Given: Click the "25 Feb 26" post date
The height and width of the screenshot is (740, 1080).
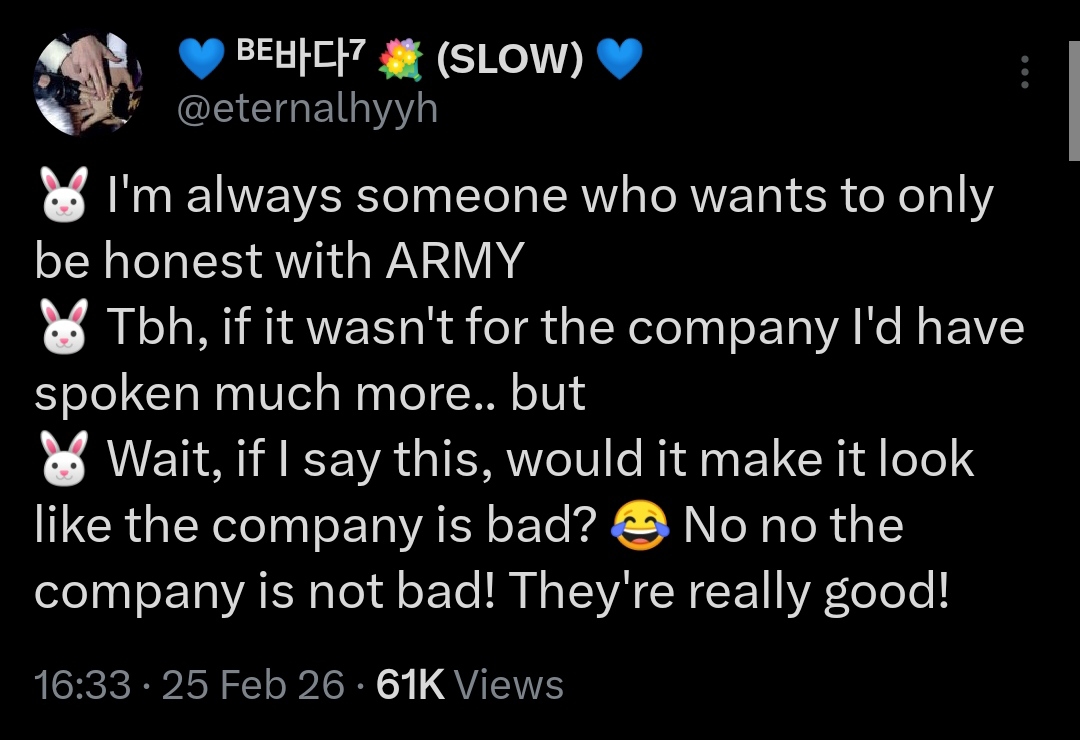Looking at the screenshot, I should click(x=253, y=685).
